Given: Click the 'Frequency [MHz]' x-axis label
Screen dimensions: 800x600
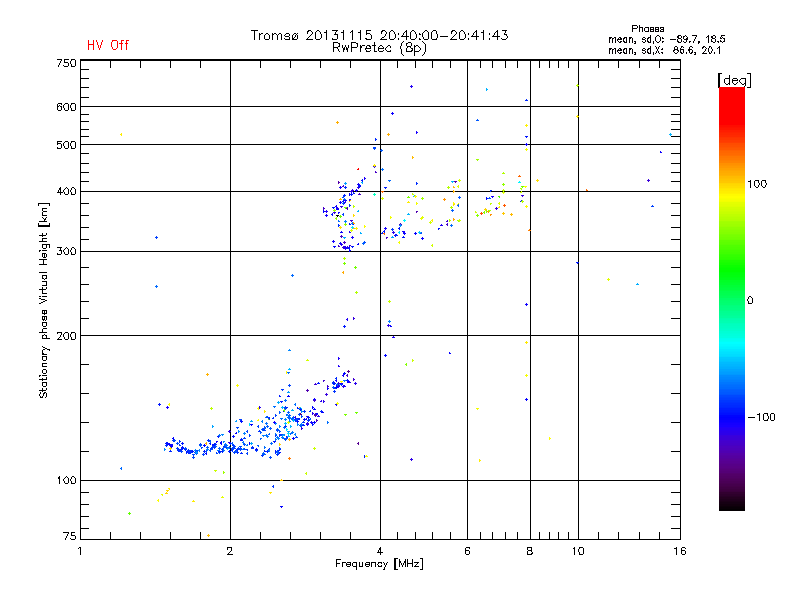Looking at the screenshot, I should coord(379,564).
